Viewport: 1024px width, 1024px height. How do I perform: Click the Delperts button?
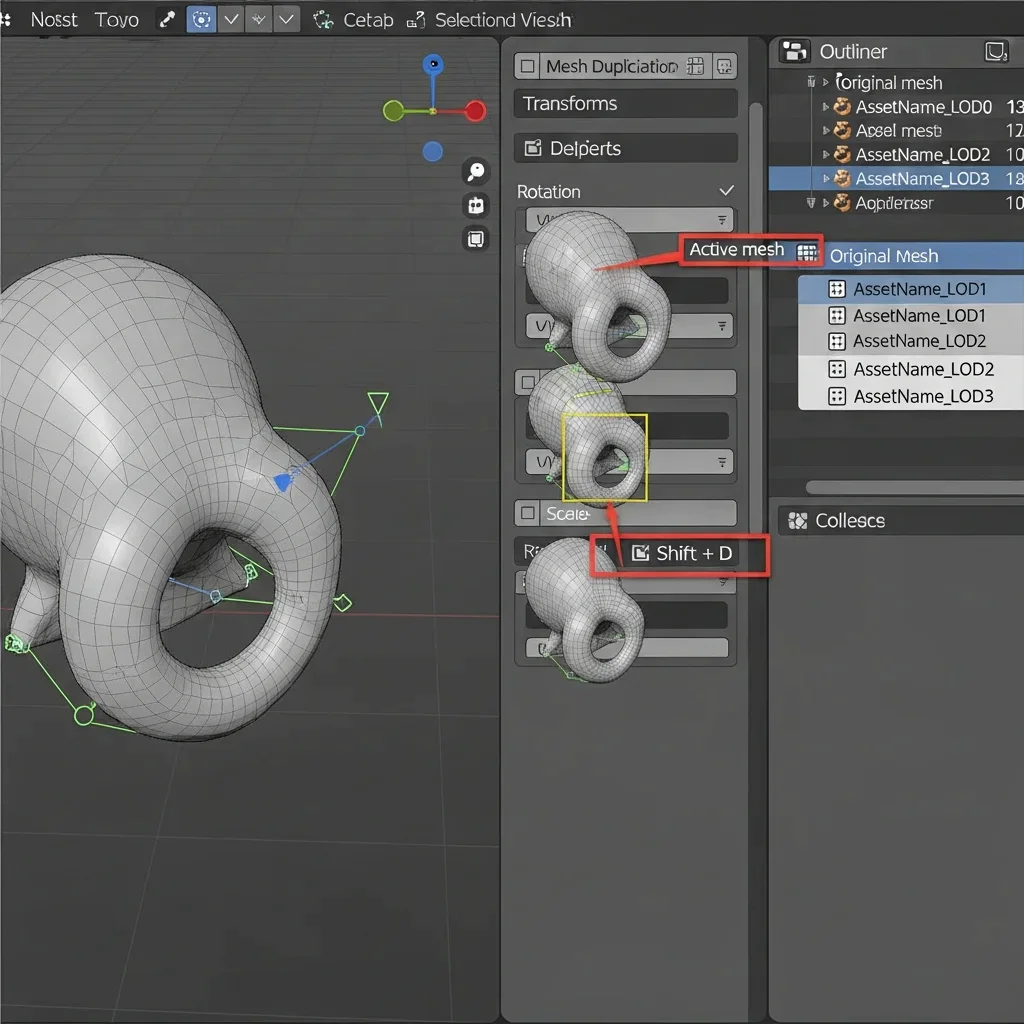click(x=625, y=149)
